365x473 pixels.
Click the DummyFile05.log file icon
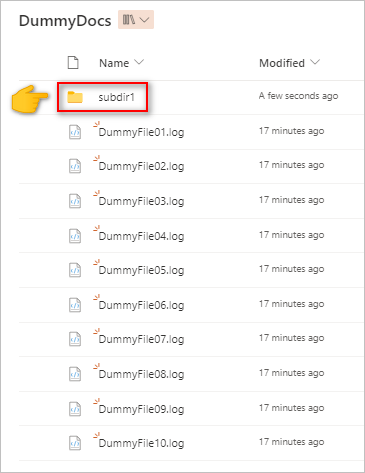(75, 270)
